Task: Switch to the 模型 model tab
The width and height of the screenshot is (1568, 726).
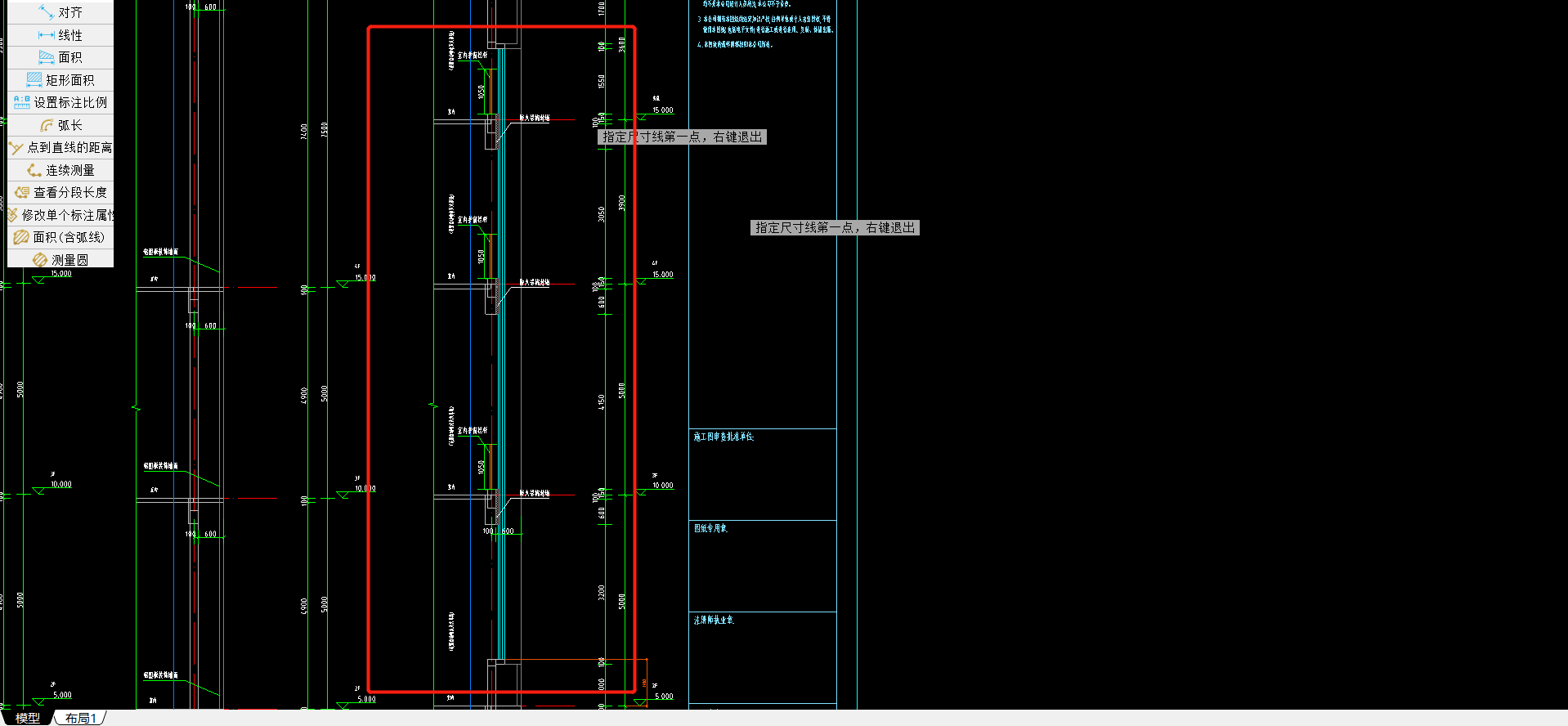Action: coord(27,718)
